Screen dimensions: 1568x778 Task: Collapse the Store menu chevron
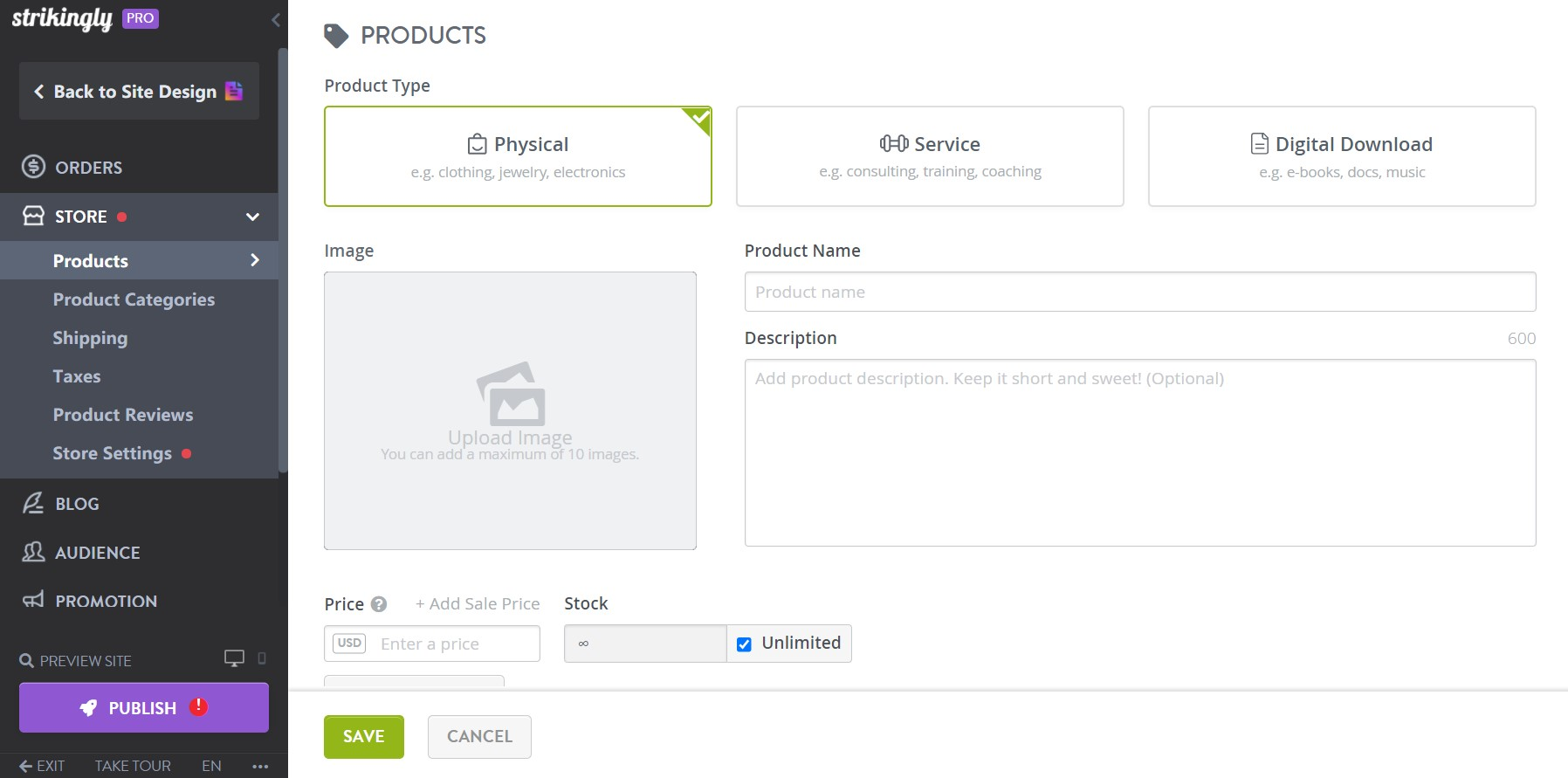[252, 217]
